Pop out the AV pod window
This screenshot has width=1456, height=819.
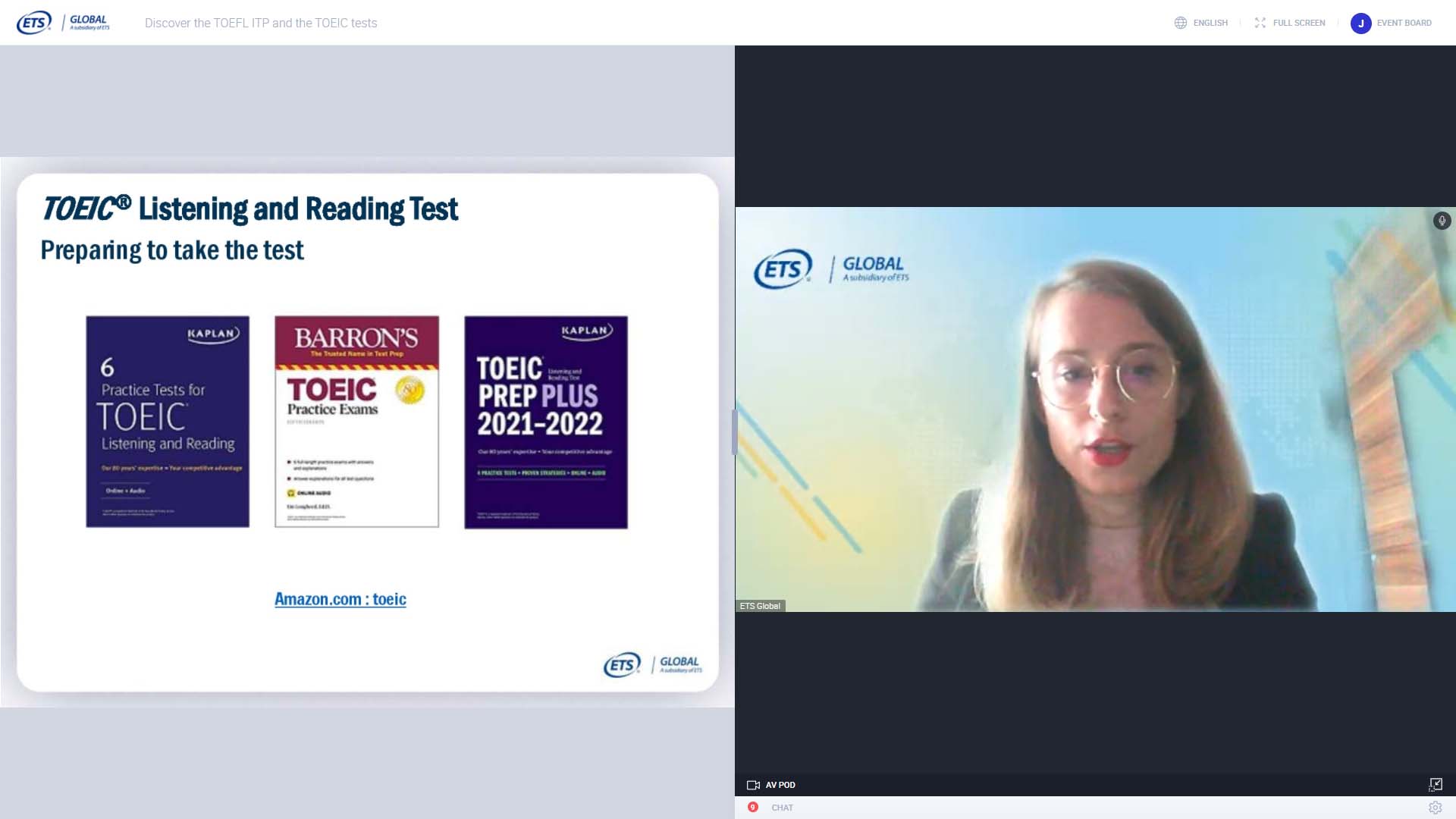pos(1436,784)
